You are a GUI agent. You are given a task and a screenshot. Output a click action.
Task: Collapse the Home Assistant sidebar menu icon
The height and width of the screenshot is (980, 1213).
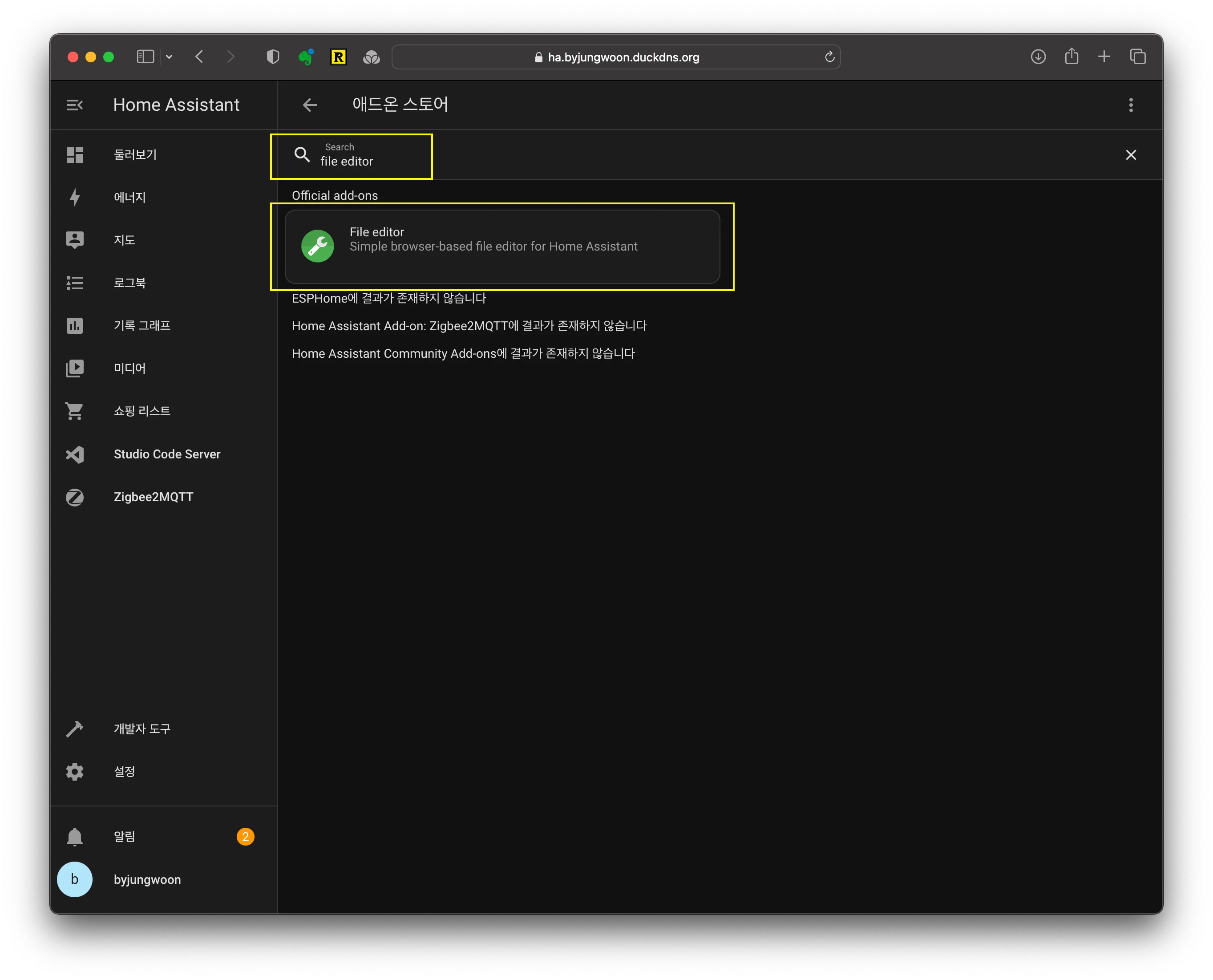tap(74, 105)
